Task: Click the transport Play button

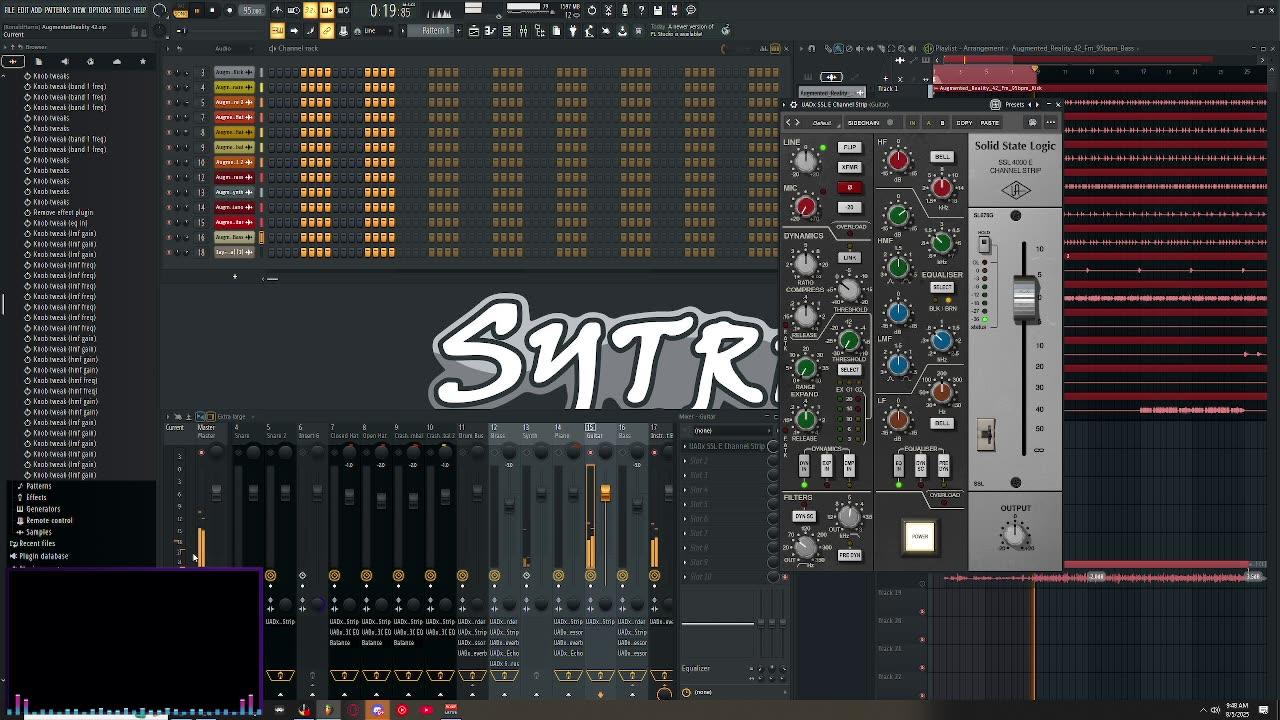Action: click(196, 11)
